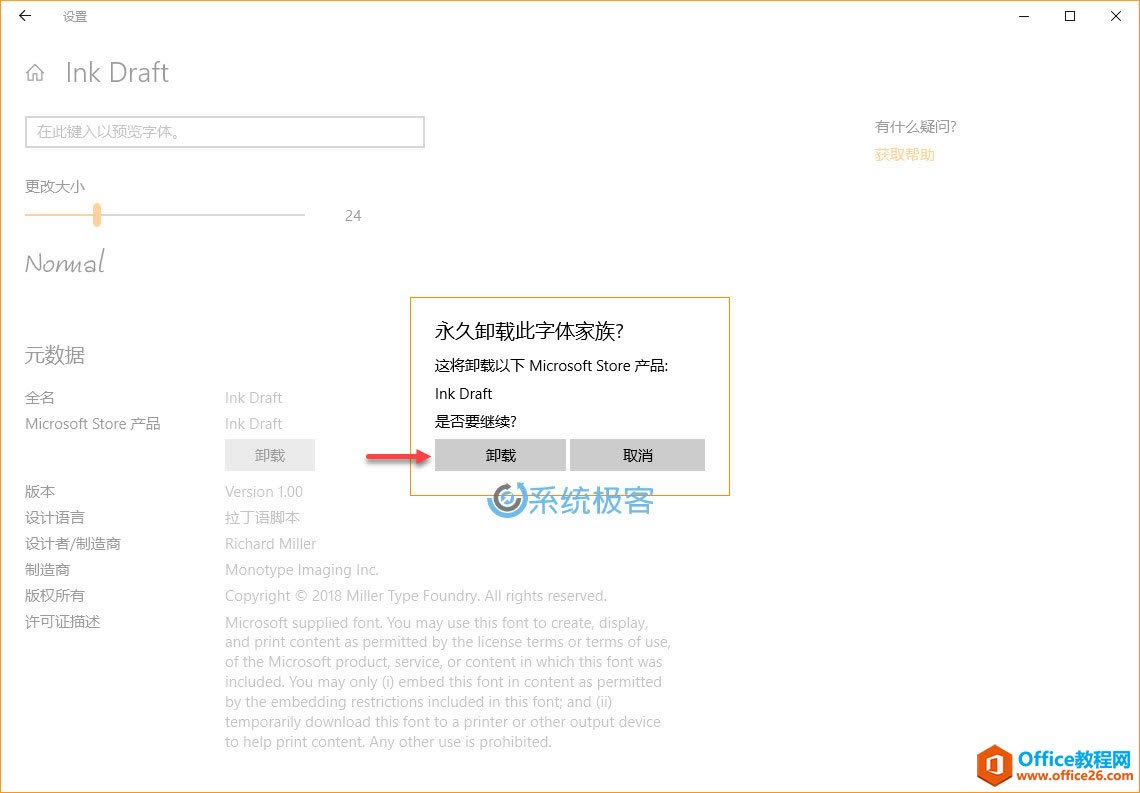Cancel the uninstall dialog with 取消
Image resolution: width=1140 pixels, height=793 pixels.
point(638,455)
